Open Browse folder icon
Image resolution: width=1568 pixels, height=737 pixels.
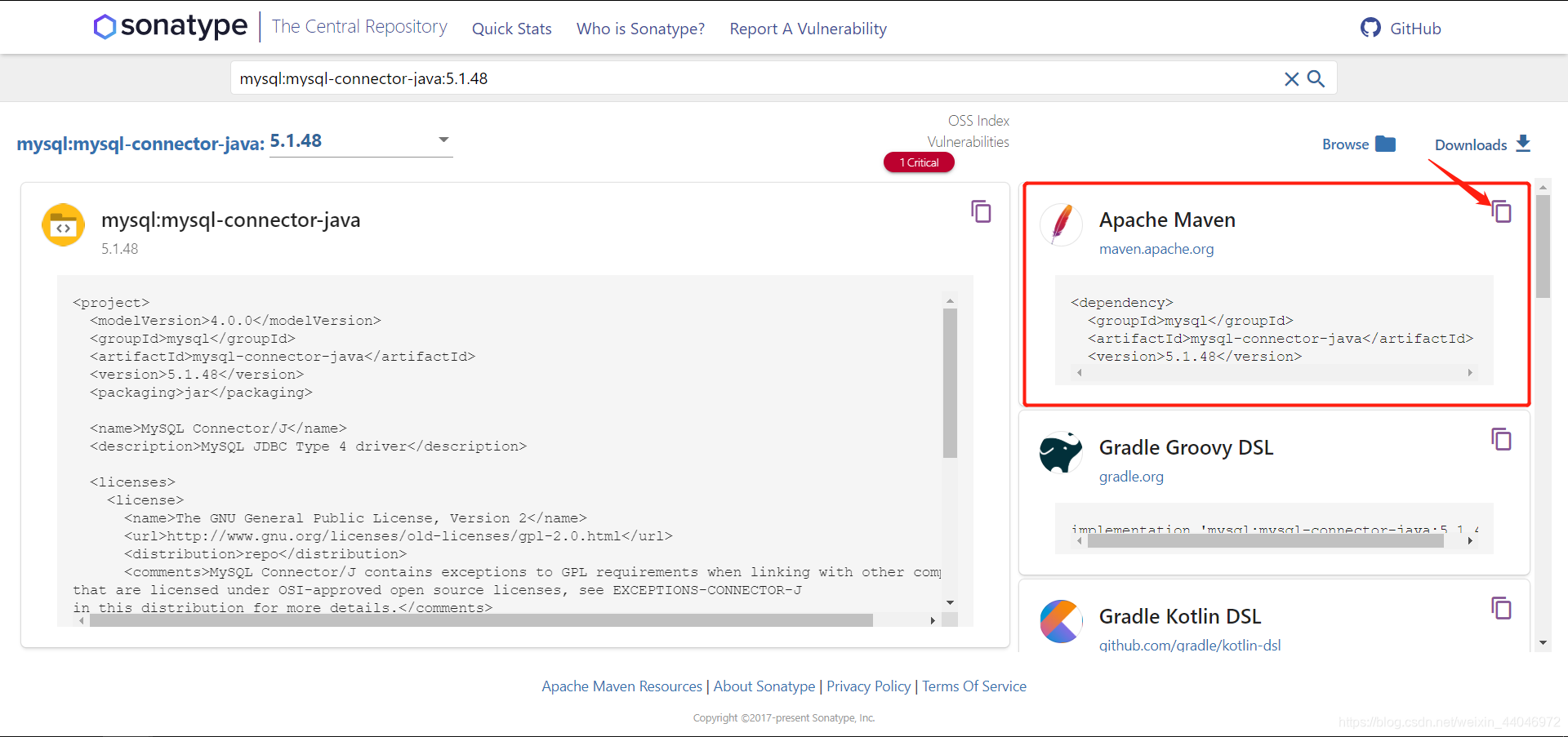[1385, 144]
